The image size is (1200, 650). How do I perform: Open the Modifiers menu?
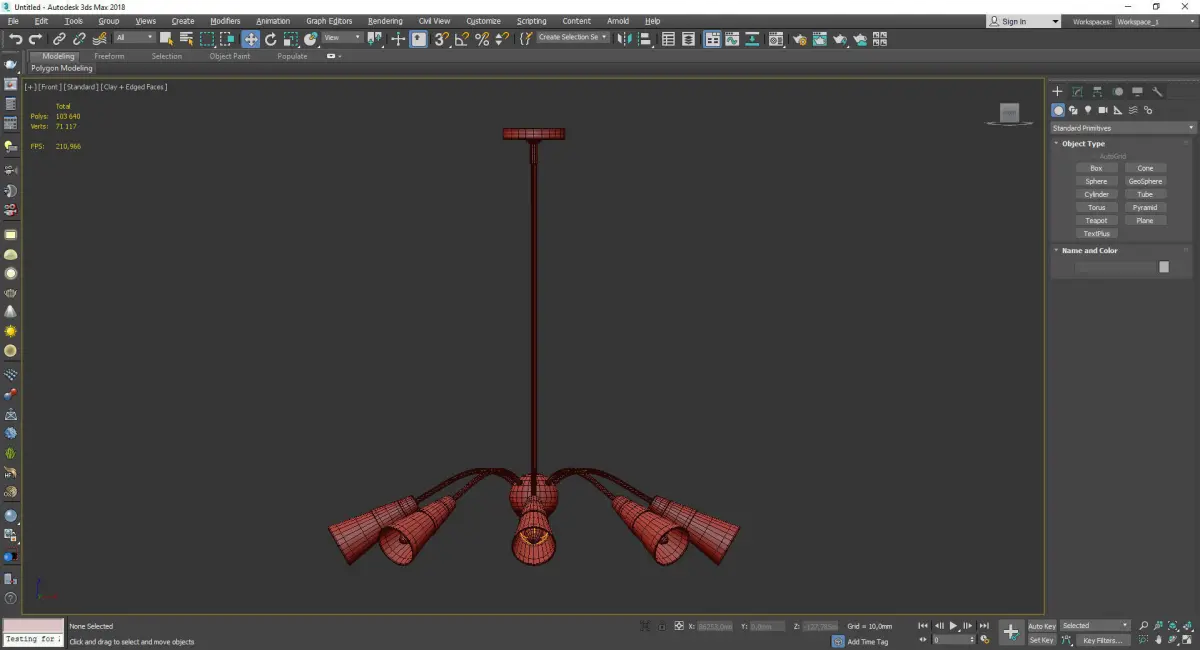pyautogui.click(x=225, y=21)
